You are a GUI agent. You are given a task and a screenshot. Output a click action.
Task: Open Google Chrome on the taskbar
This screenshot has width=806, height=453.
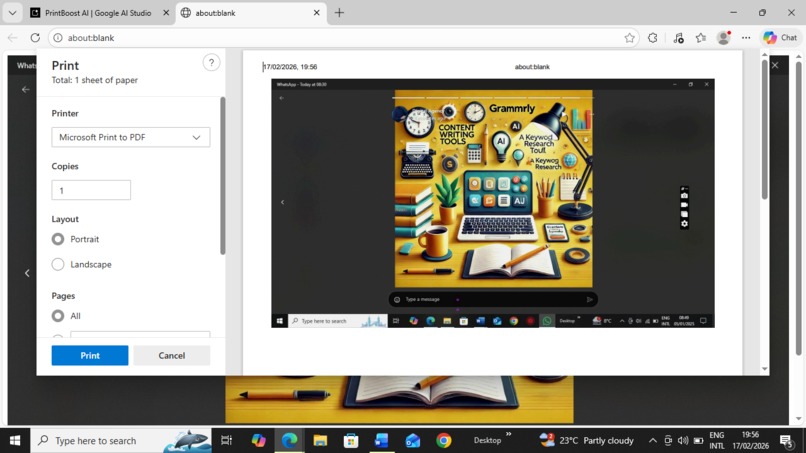[x=444, y=441]
